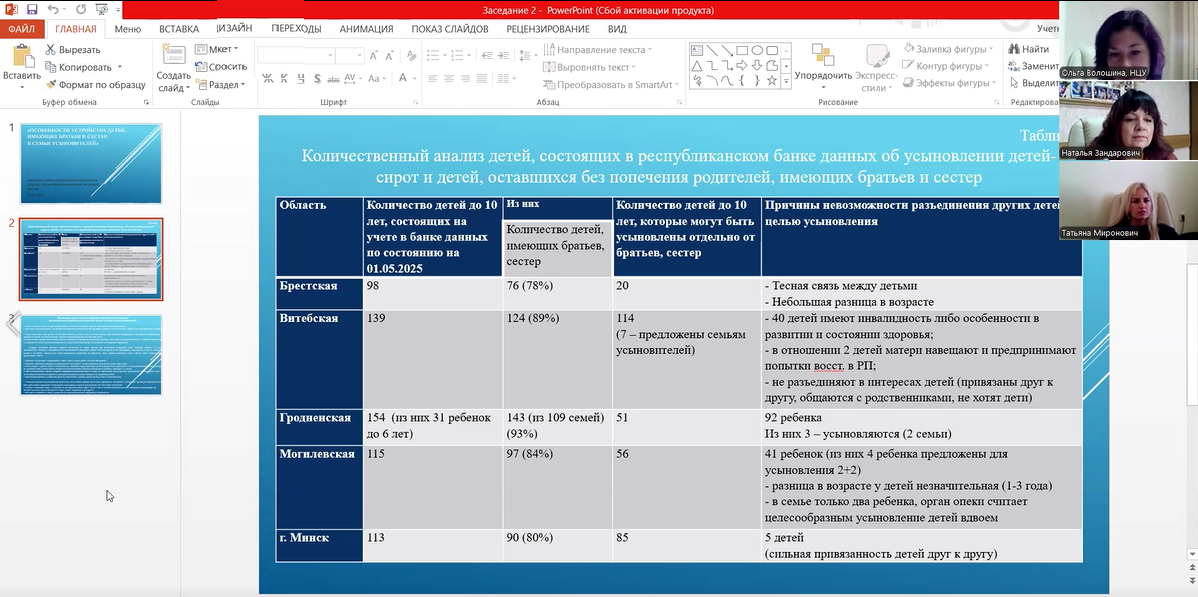Increase font size with the larger A icon

tap(374, 55)
